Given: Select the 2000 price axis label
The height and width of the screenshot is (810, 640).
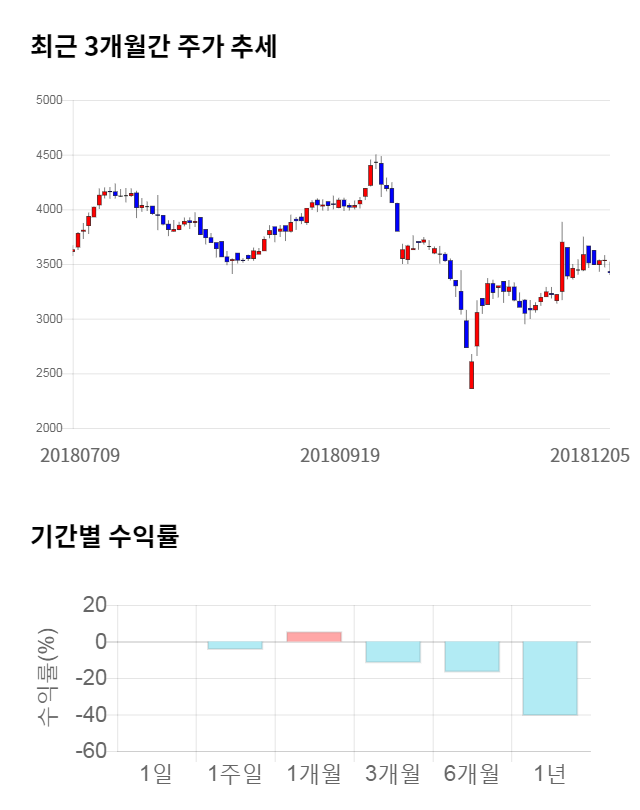Looking at the screenshot, I should tap(48, 428).
